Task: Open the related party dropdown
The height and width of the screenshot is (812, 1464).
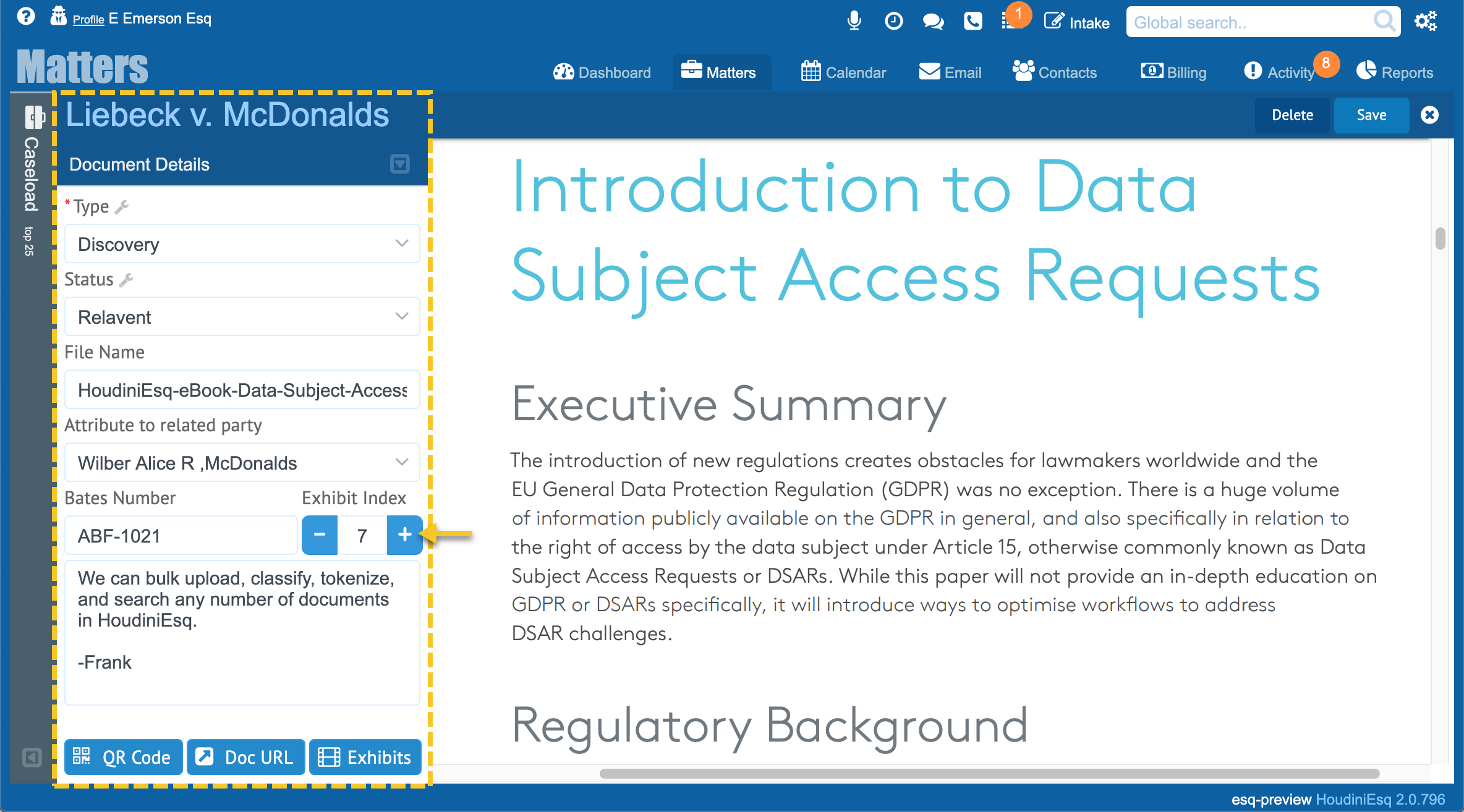Action: point(242,463)
